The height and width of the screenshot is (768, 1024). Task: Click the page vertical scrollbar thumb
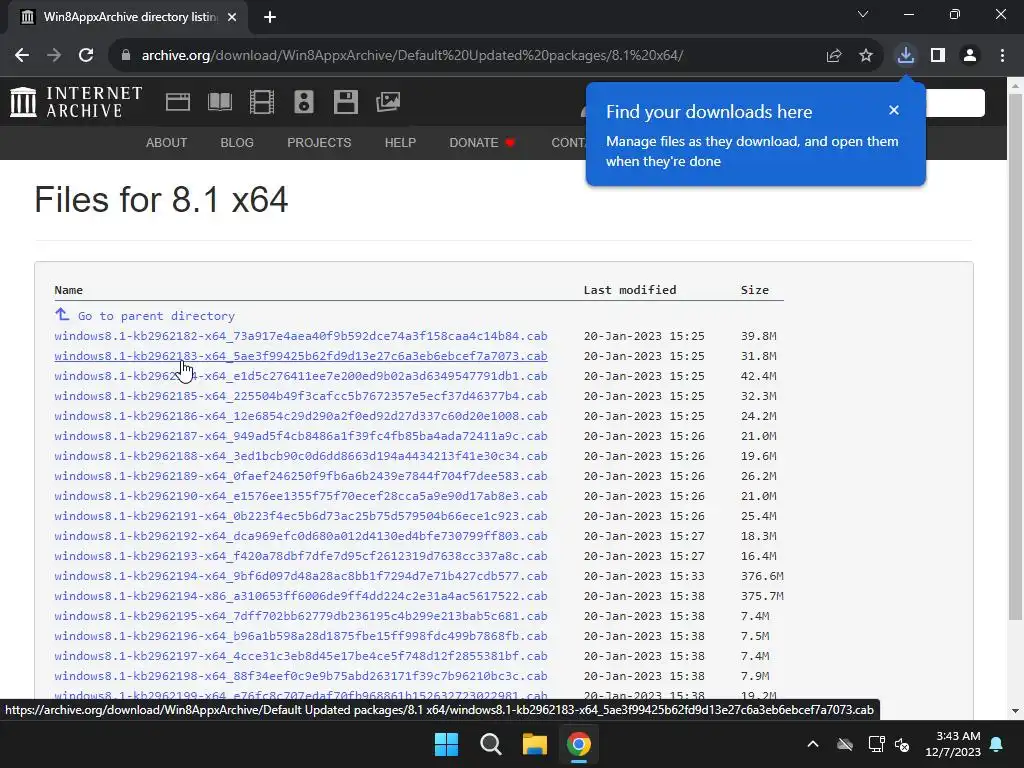pos(1015,357)
